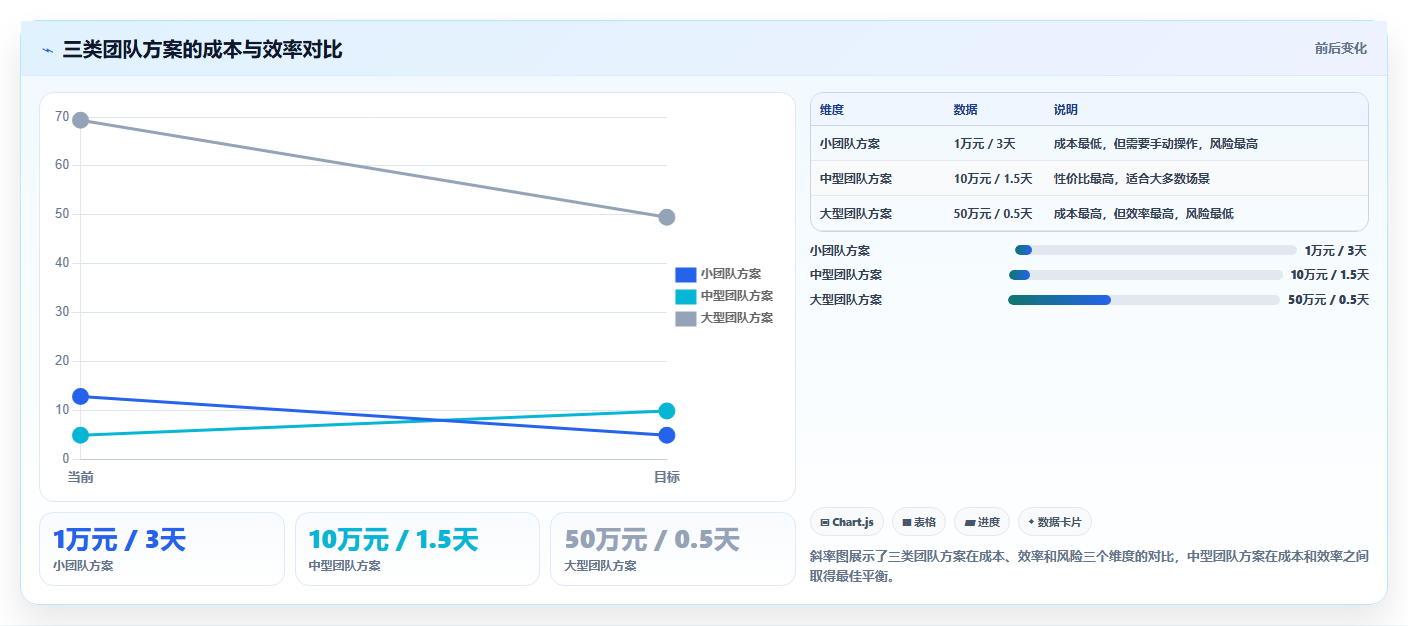Click the 说明 column header
The image size is (1408, 626).
1066,110
